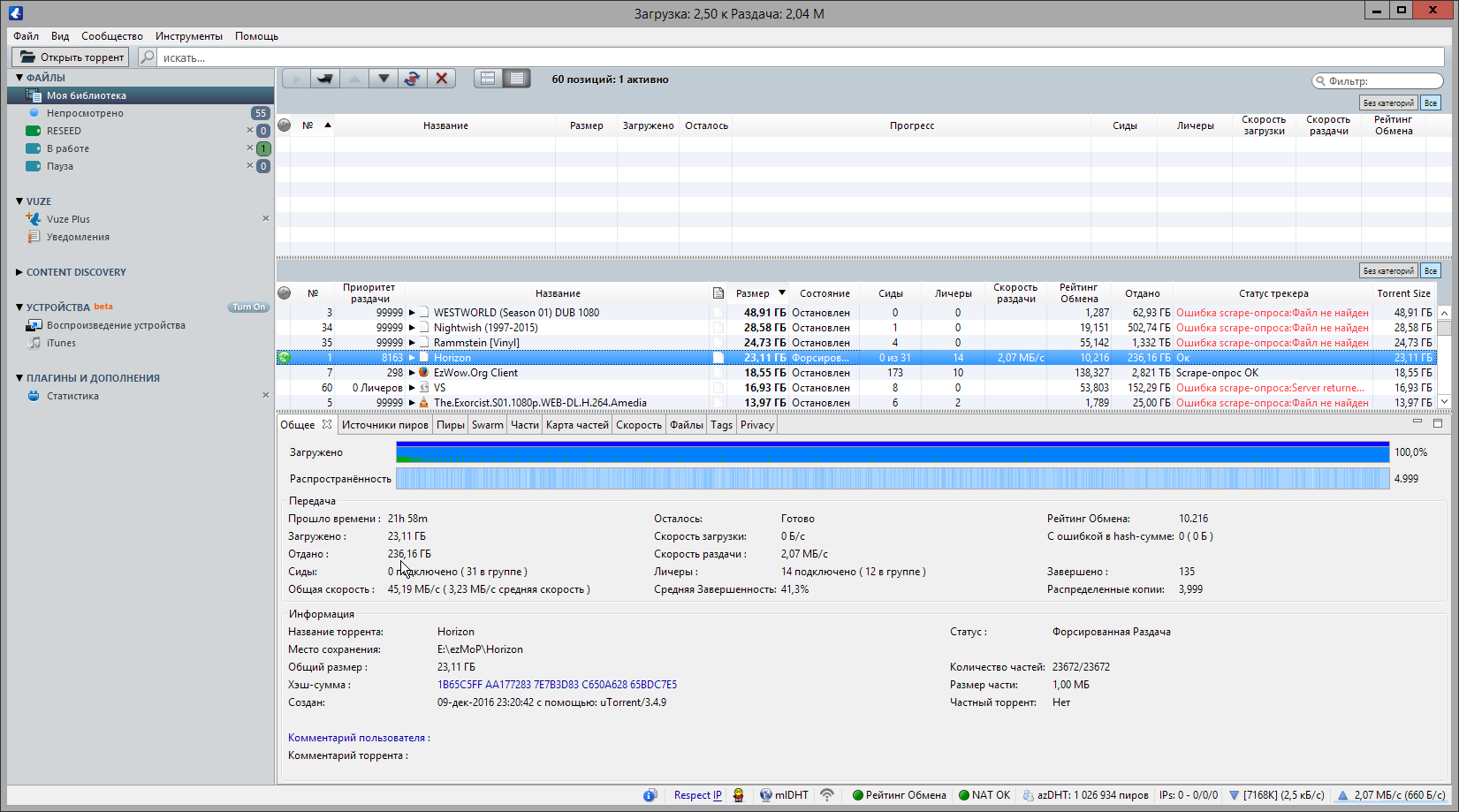Switch to Карта частей tab
The height and width of the screenshot is (812, 1459).
(x=577, y=425)
